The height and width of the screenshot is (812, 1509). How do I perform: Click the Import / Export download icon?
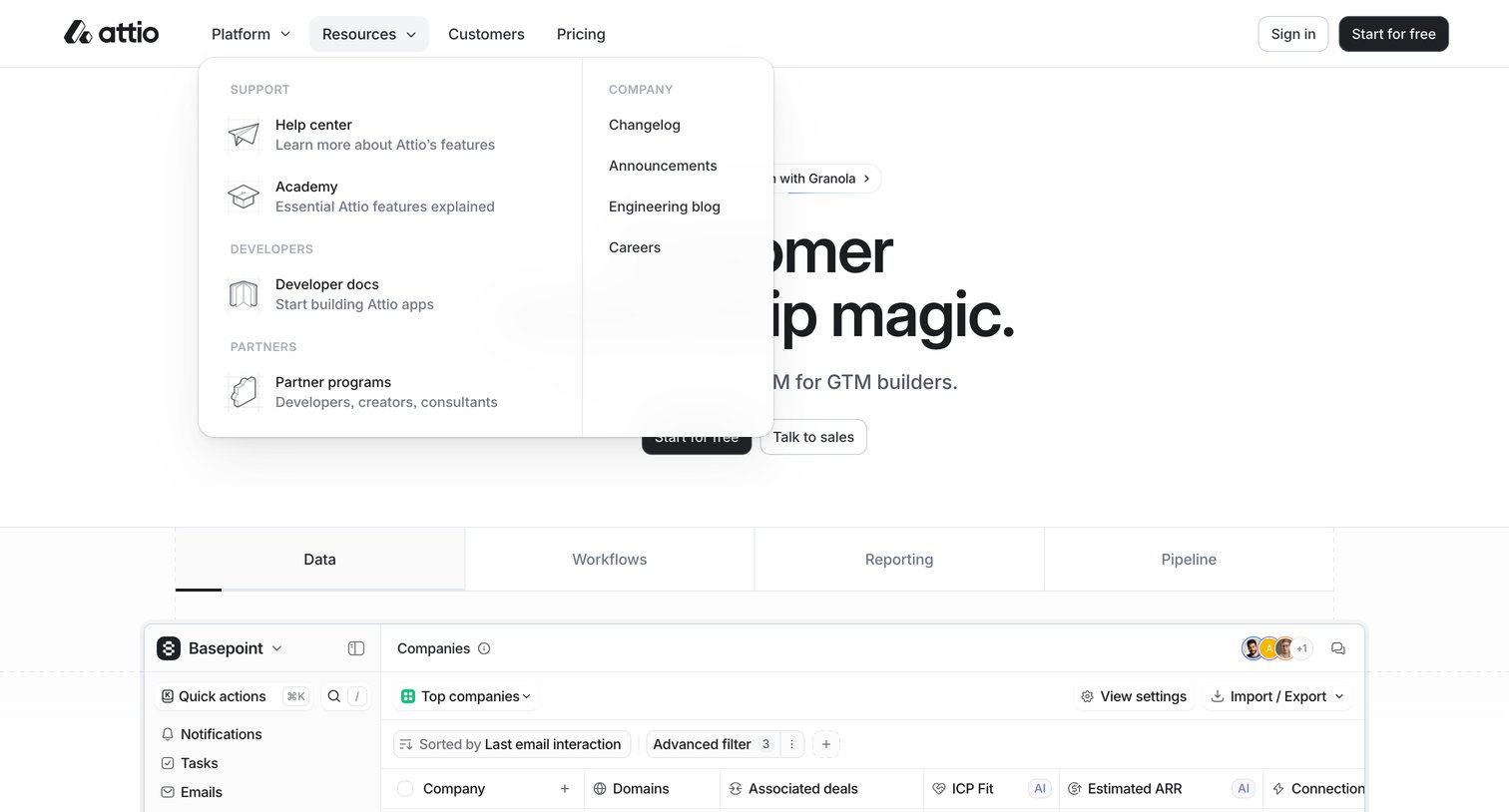point(1218,696)
